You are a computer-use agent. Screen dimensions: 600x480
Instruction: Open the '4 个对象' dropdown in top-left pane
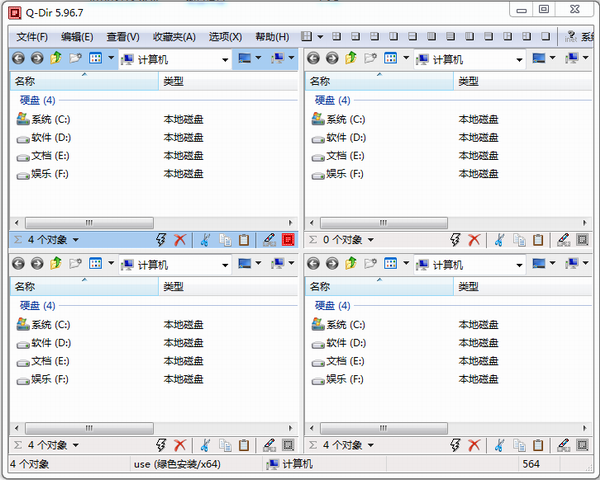[76, 240]
